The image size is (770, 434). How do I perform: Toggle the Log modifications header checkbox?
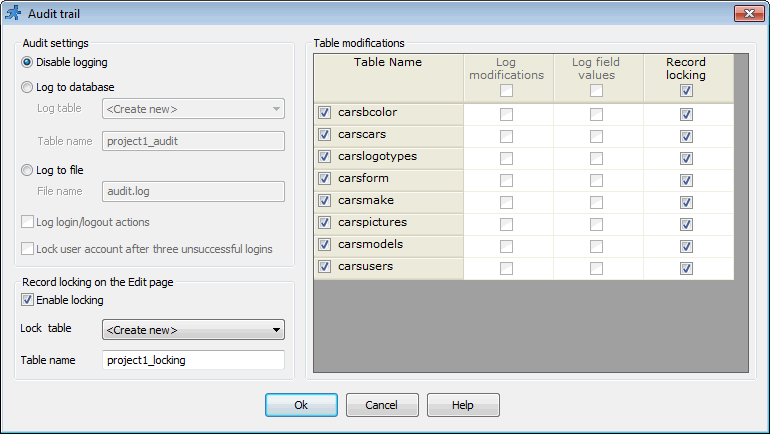click(x=506, y=91)
